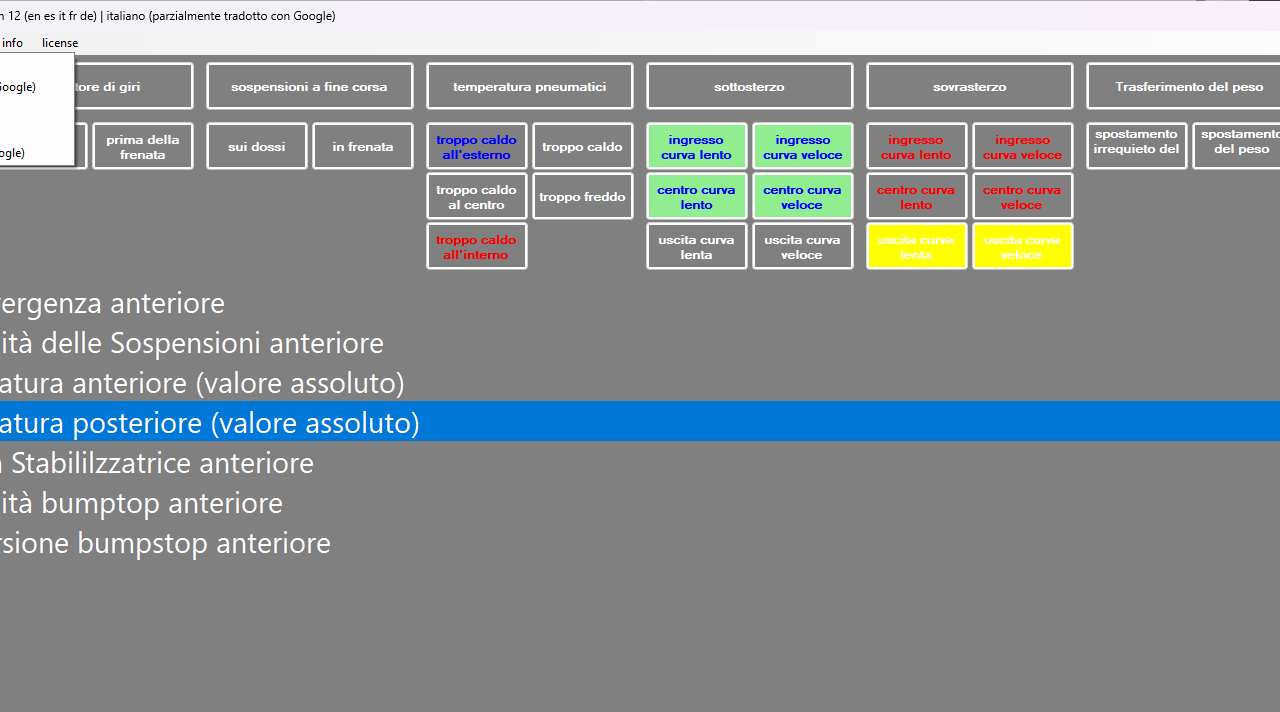1280x712 pixels.
Task: Open the license menu
Action: coord(60,43)
